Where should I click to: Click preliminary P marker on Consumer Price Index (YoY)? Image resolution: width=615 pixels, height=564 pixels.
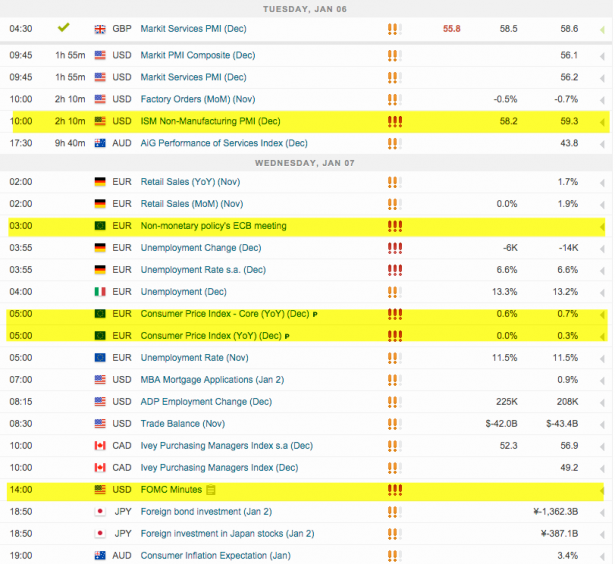pos(287,337)
